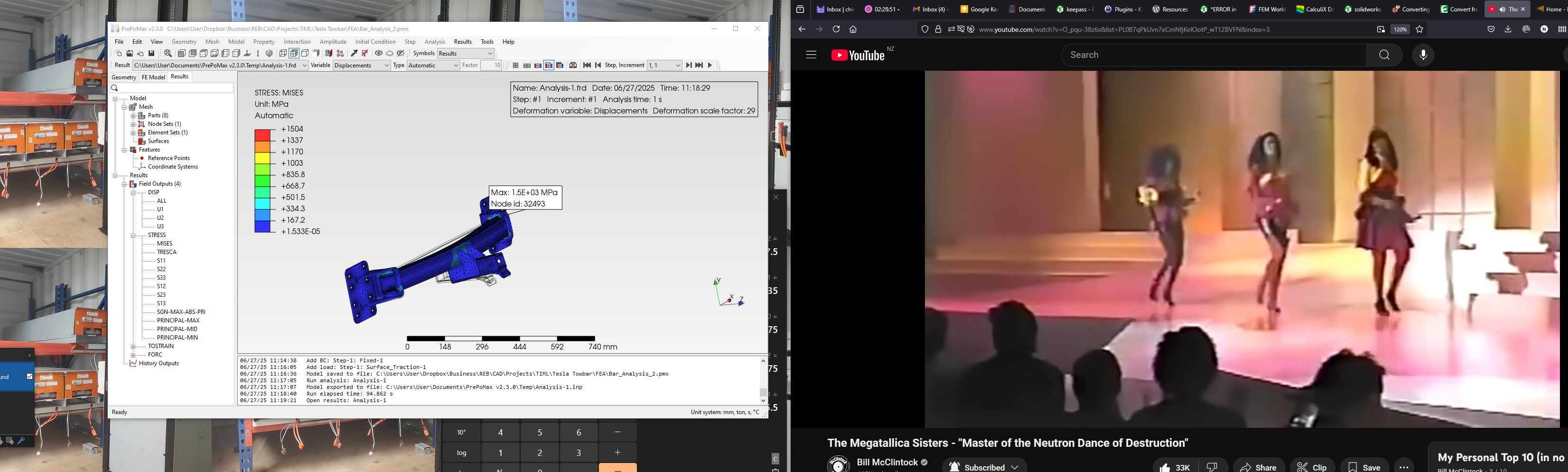This screenshot has width=1568, height=472.
Task: Select the Color contours results icon
Action: [x=538, y=65]
